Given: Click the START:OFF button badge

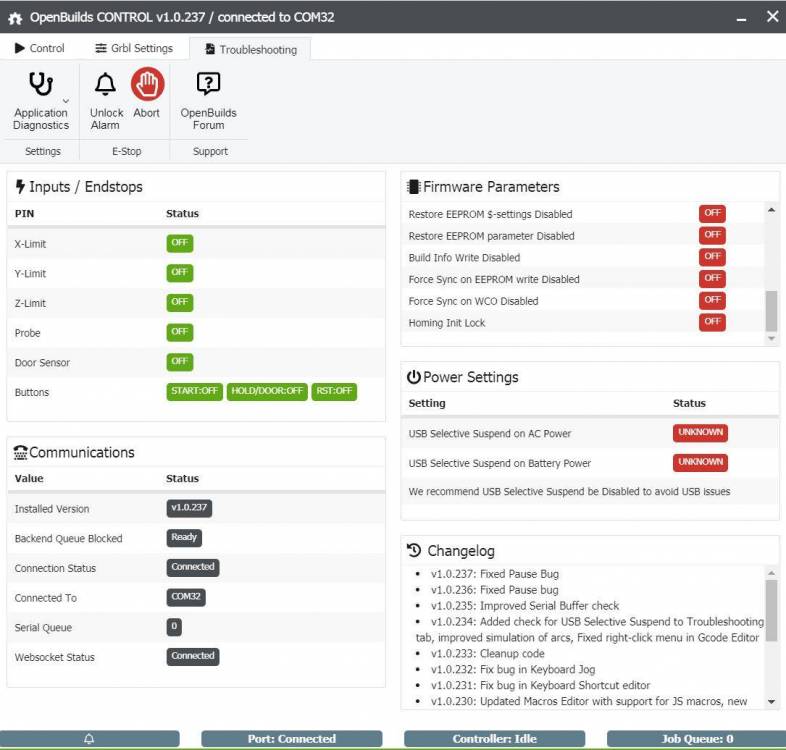Looking at the screenshot, I should (x=194, y=391).
